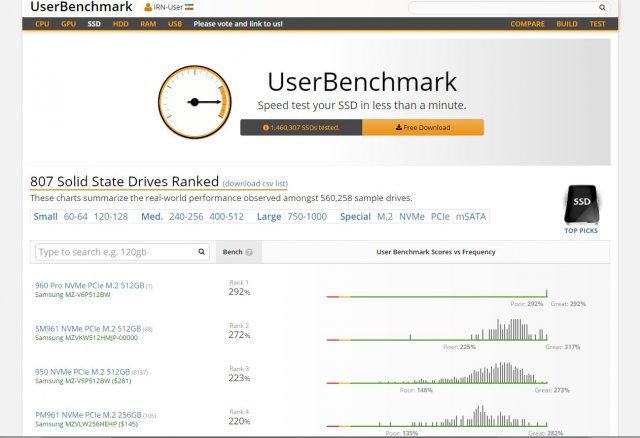Image resolution: width=640 pixels, height=438 pixels.
Task: Click the Bench help question mark icon
Action: pyautogui.click(x=248, y=252)
